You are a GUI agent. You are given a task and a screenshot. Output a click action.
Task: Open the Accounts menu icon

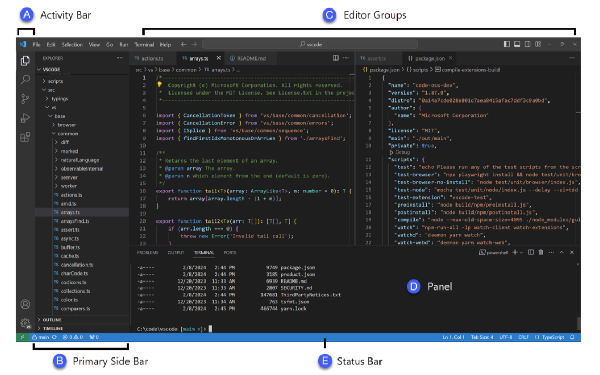pyautogui.click(x=25, y=304)
